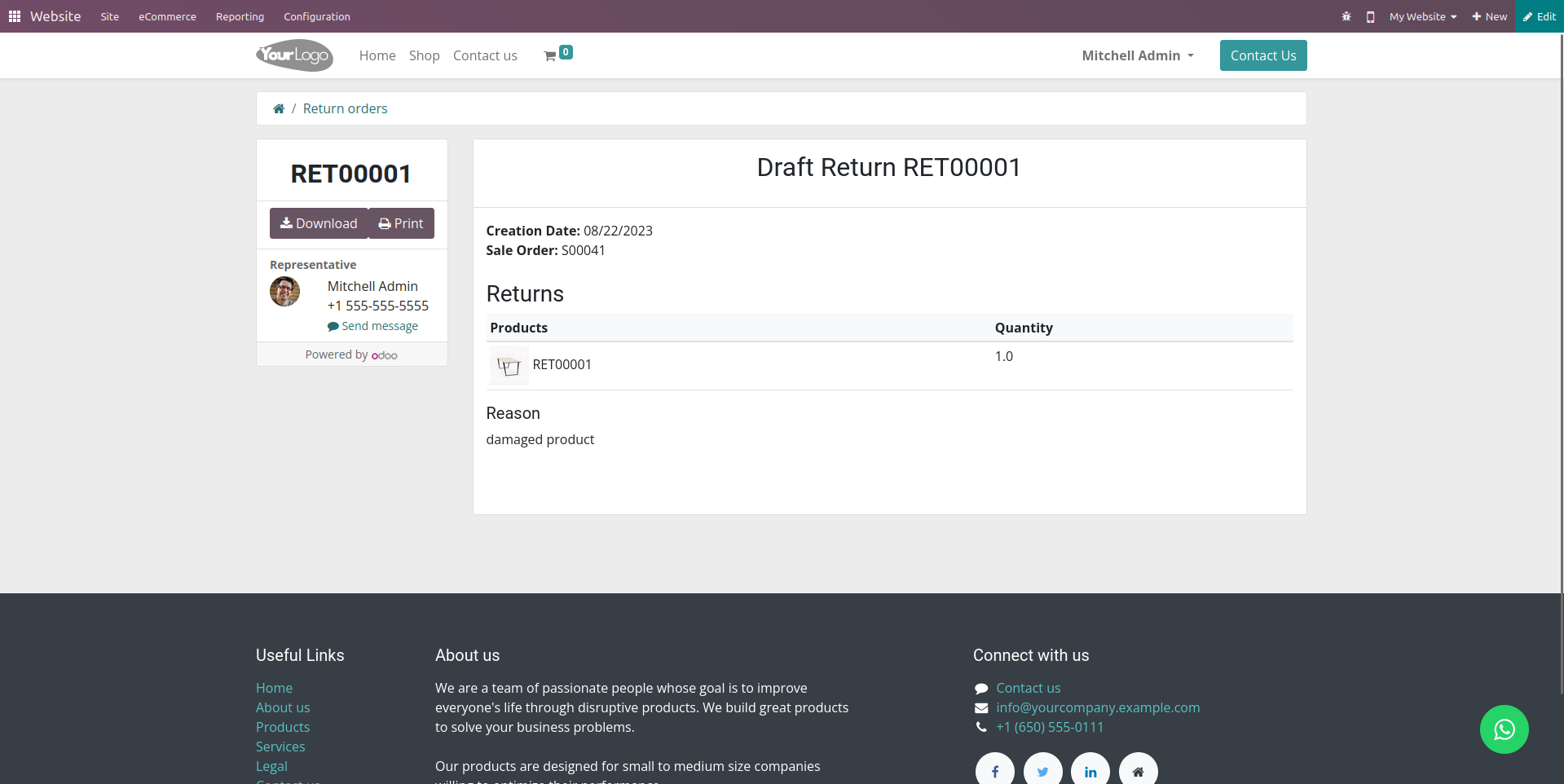Open the WhatsApp chat bubble
This screenshot has height=784, width=1564.
coord(1504,729)
